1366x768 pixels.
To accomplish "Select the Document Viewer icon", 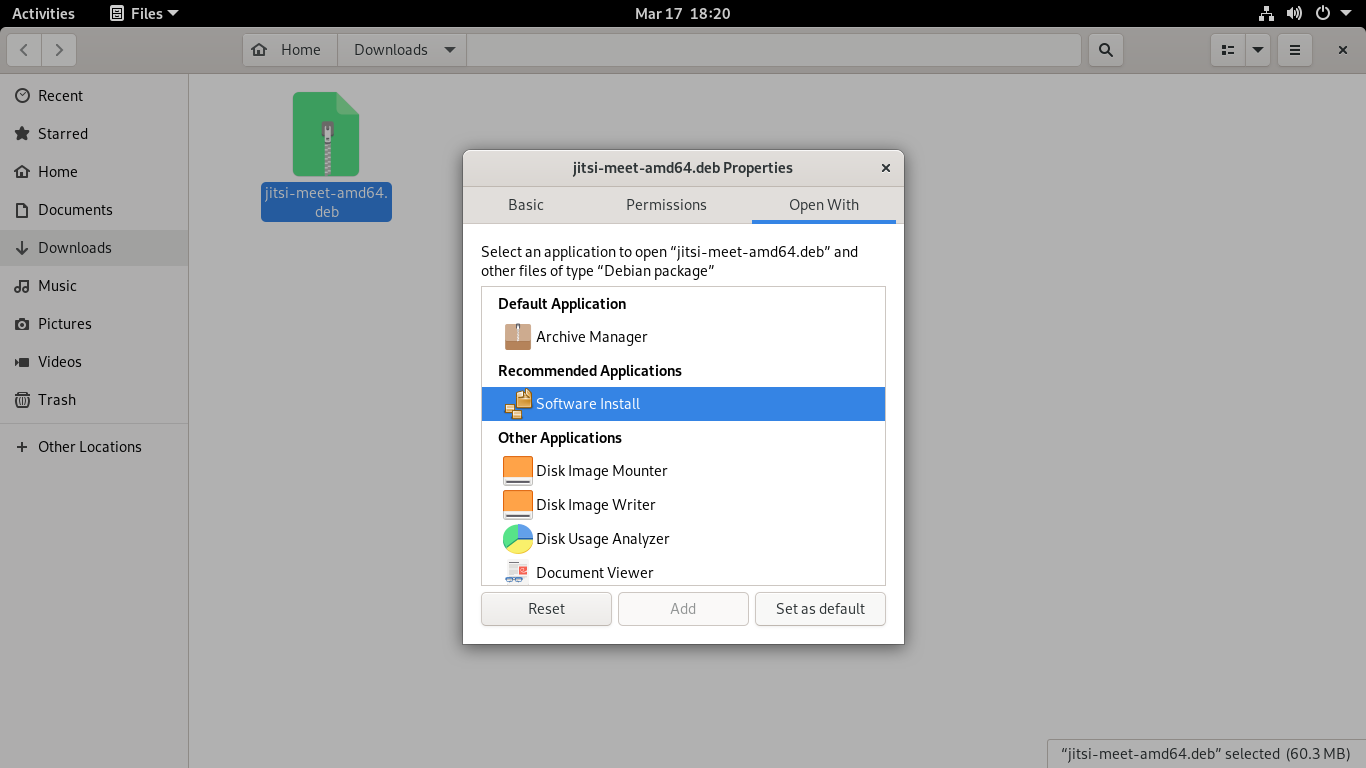I will [517, 572].
